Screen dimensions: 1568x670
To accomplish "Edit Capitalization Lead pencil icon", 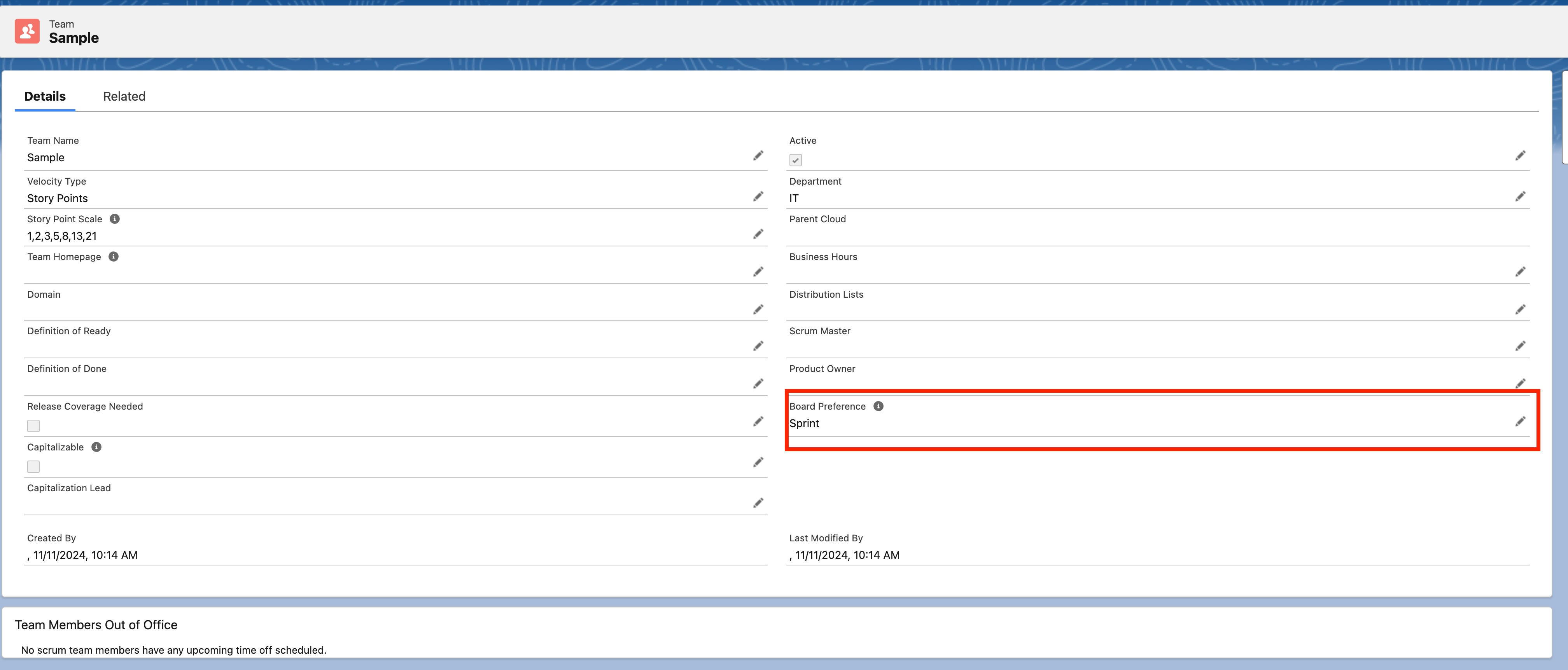I will coord(758,503).
